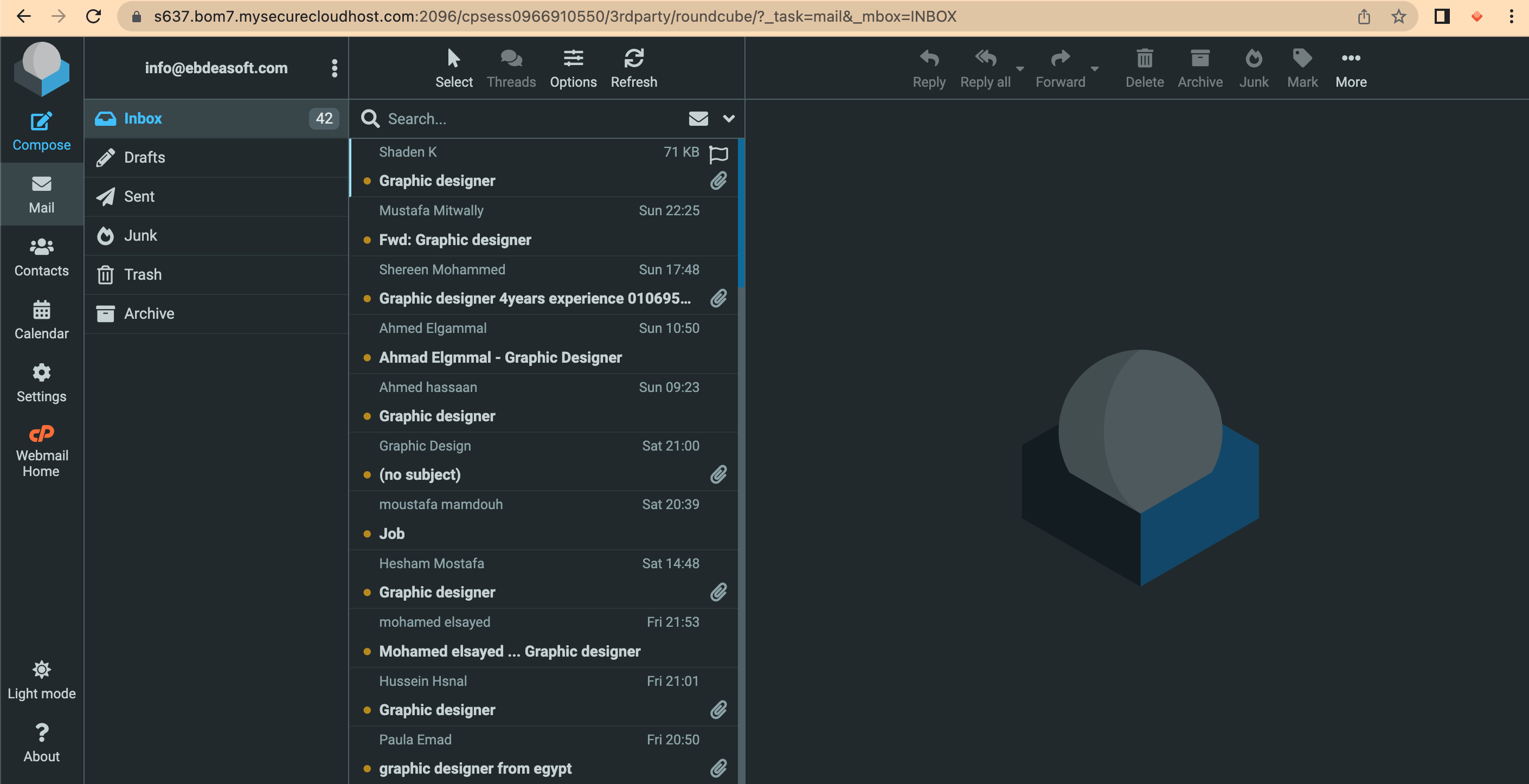The height and width of the screenshot is (784, 1529).
Task: Open the Trash folder
Action: pos(143,274)
